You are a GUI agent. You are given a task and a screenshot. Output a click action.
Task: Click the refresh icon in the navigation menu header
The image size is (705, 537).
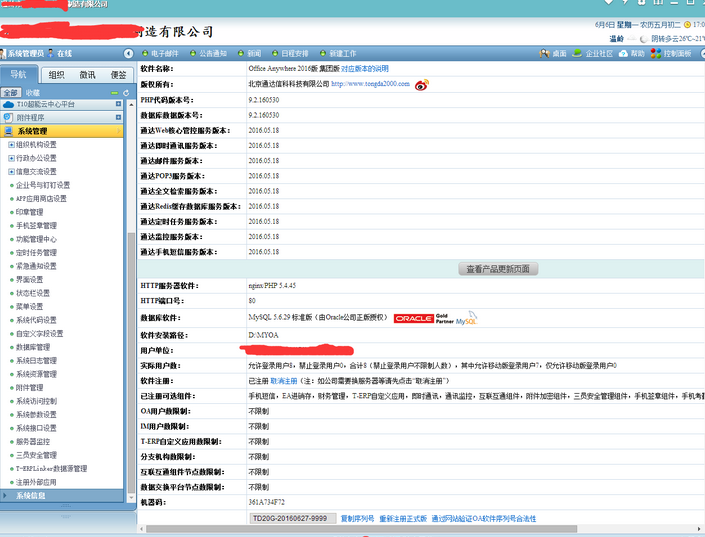click(126, 93)
